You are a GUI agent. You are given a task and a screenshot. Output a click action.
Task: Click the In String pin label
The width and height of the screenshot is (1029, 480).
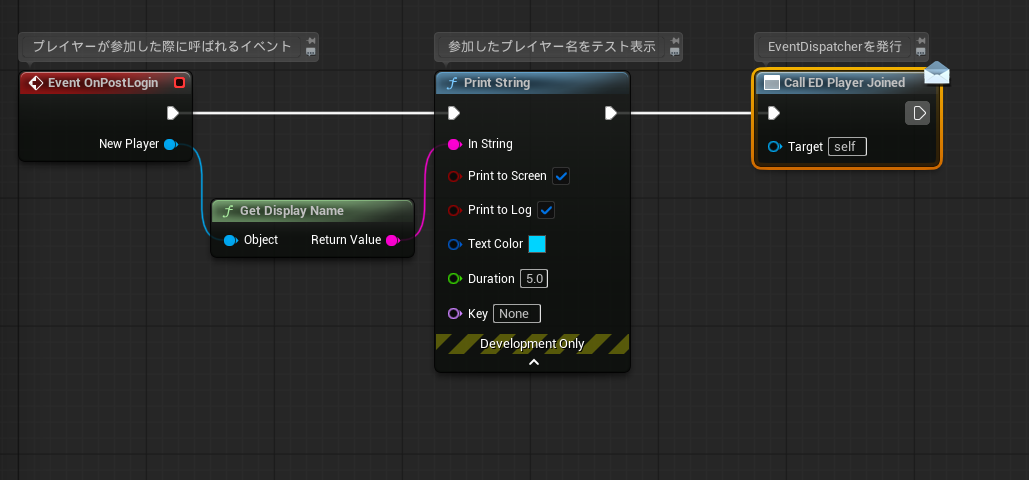(x=490, y=144)
